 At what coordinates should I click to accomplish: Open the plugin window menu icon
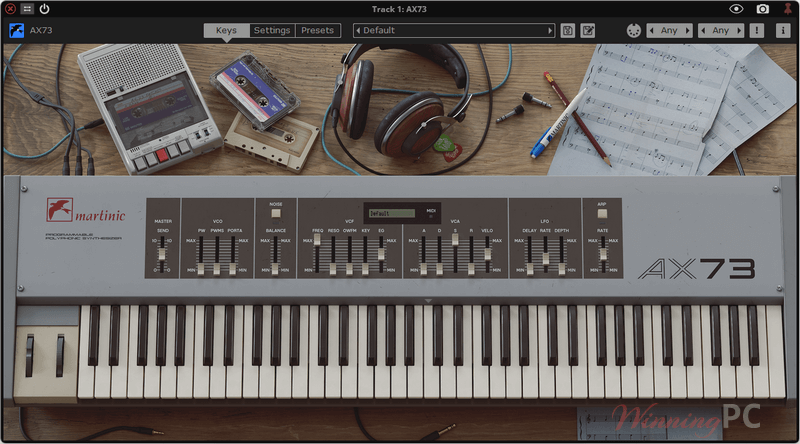coord(27,9)
